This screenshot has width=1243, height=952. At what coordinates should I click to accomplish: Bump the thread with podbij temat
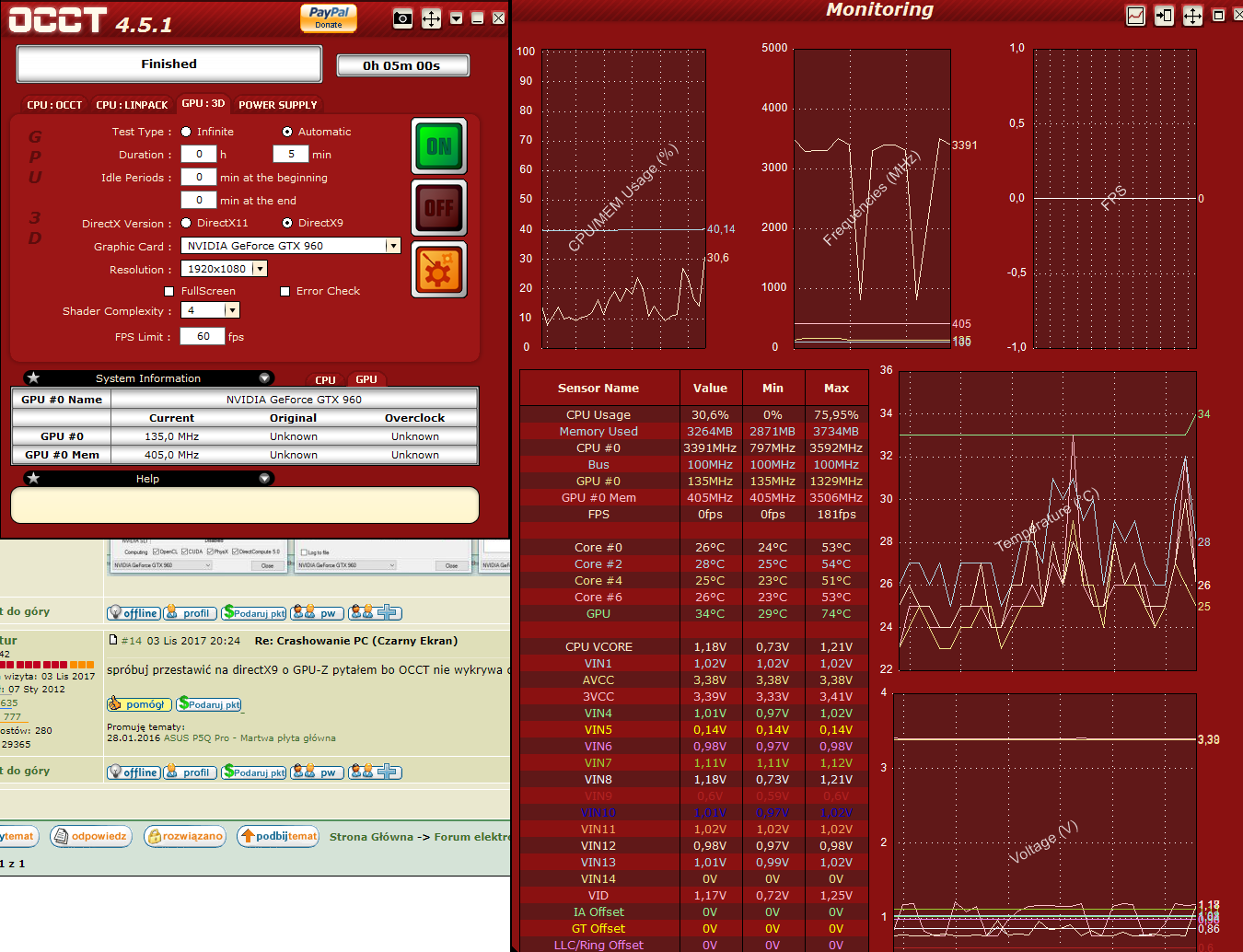[278, 836]
